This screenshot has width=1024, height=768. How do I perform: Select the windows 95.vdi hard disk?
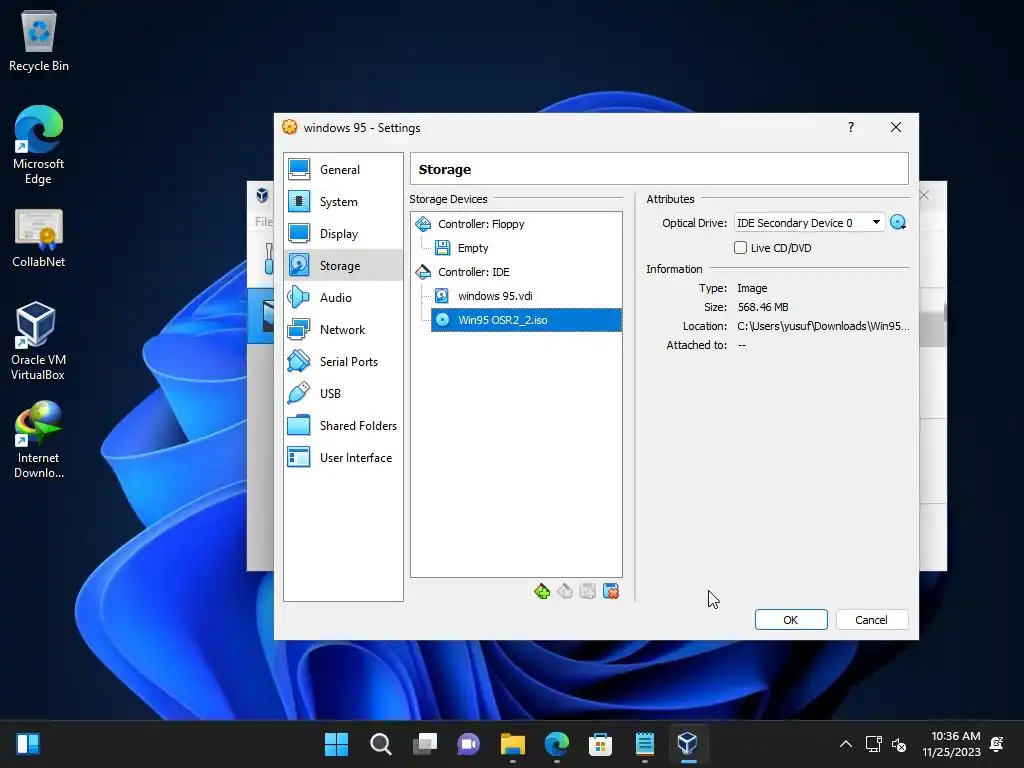pyautogui.click(x=495, y=296)
